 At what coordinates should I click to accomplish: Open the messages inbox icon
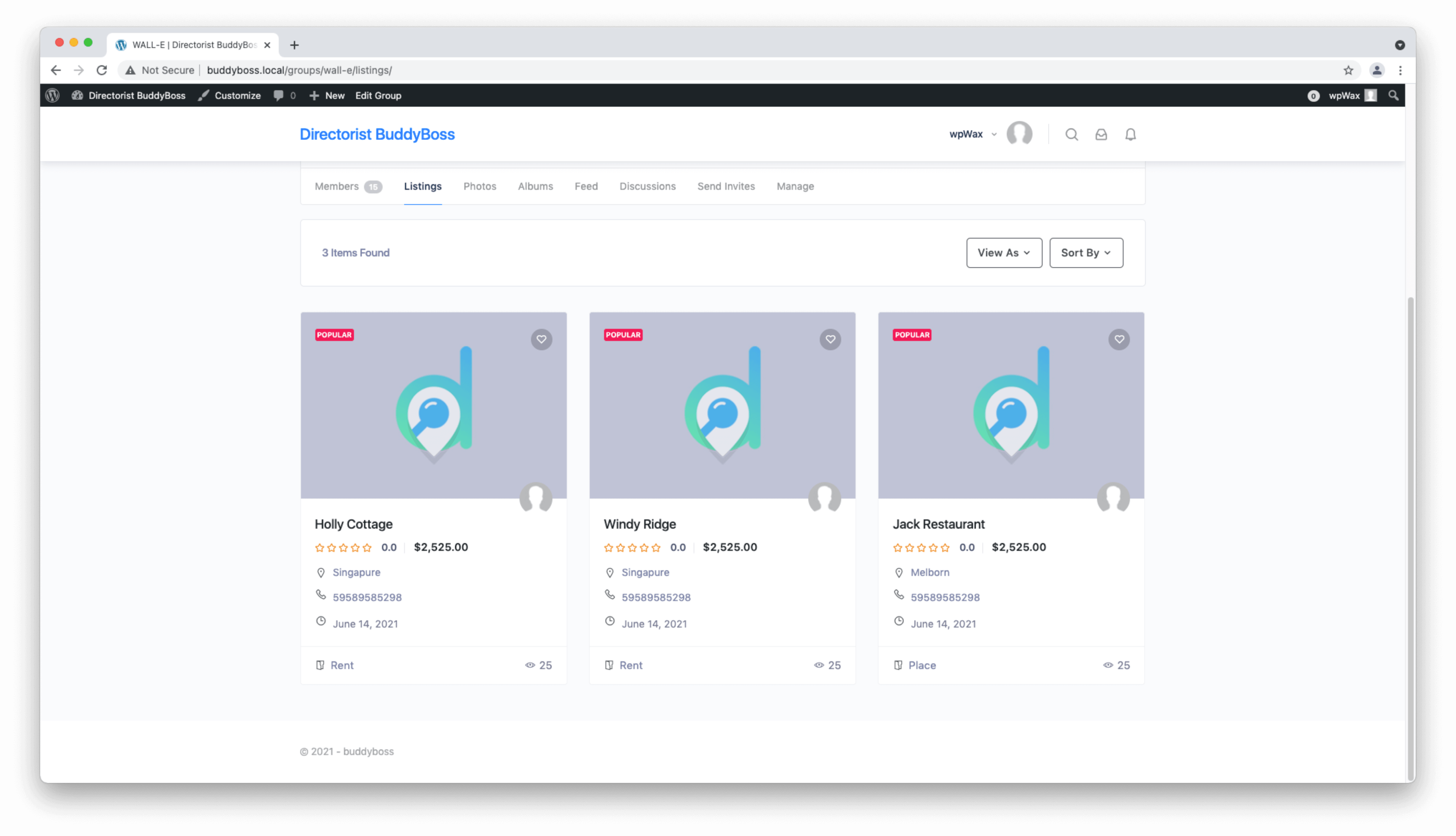(x=1101, y=134)
